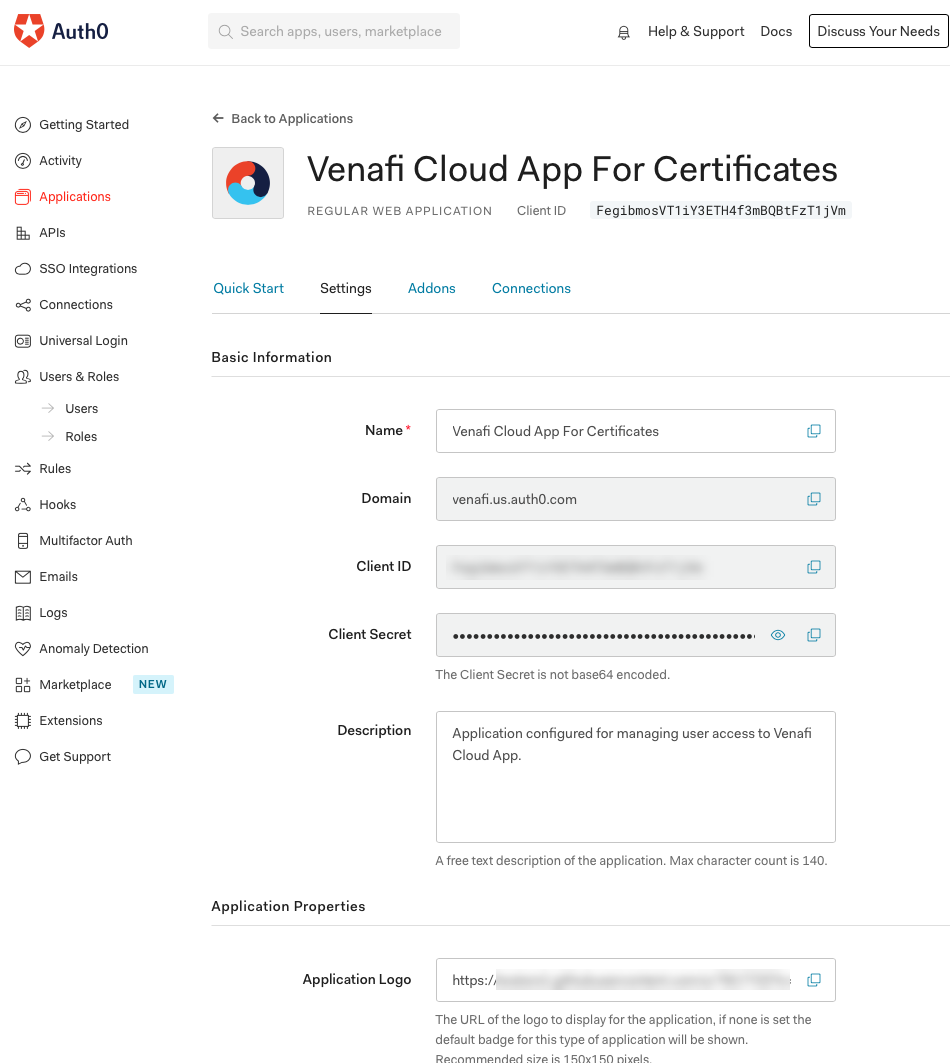
Task: Click the Discuss Your Needs button
Action: click(878, 31)
